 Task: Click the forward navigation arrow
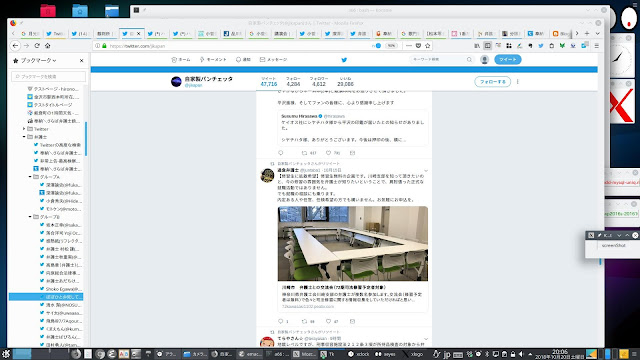(x=27, y=46)
